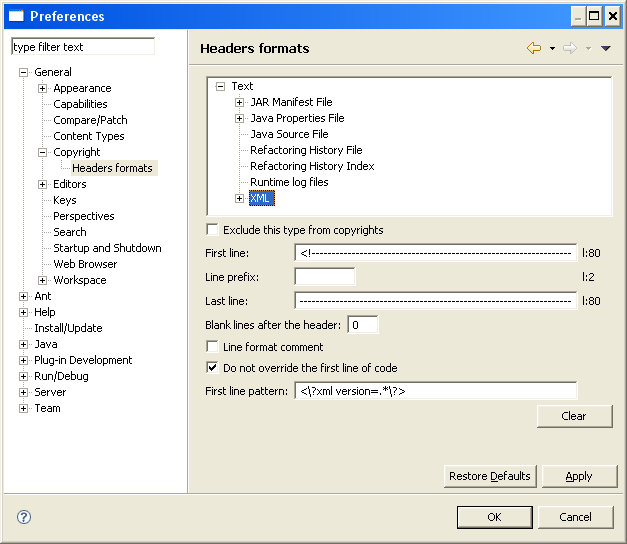Open the page view menu triangle
Image resolution: width=627 pixels, height=544 pixels.
(x=606, y=48)
